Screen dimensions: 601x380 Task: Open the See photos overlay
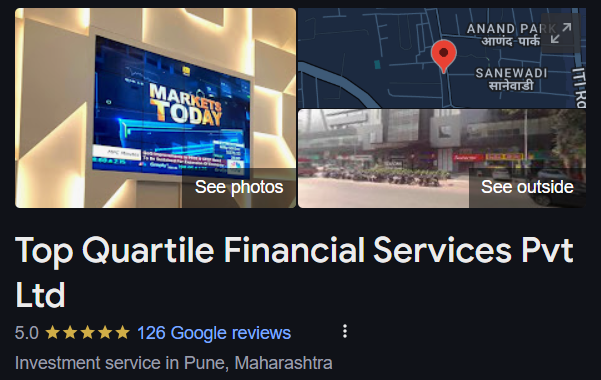(x=239, y=188)
